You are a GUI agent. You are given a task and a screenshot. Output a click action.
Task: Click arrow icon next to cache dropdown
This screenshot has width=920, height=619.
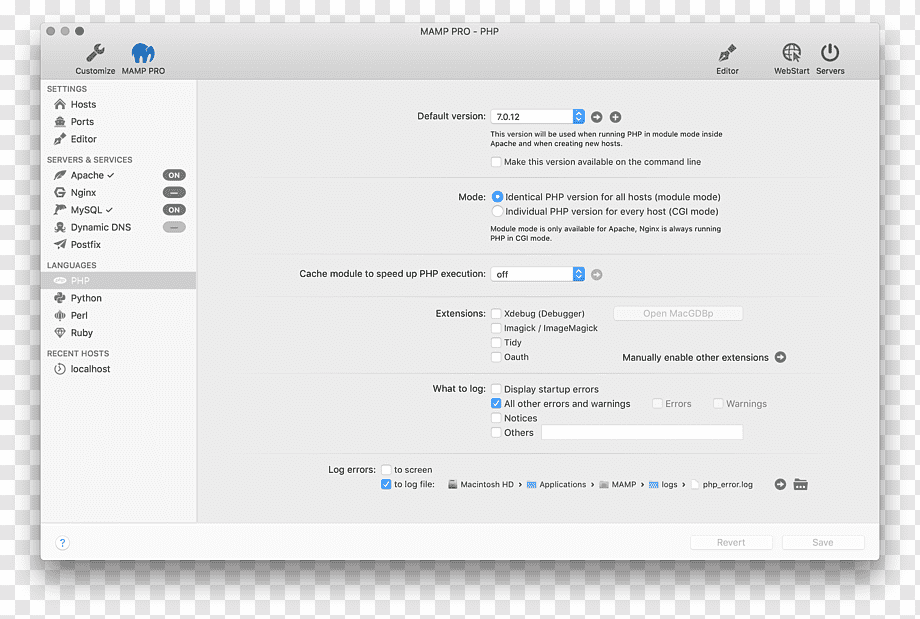pyautogui.click(x=597, y=275)
